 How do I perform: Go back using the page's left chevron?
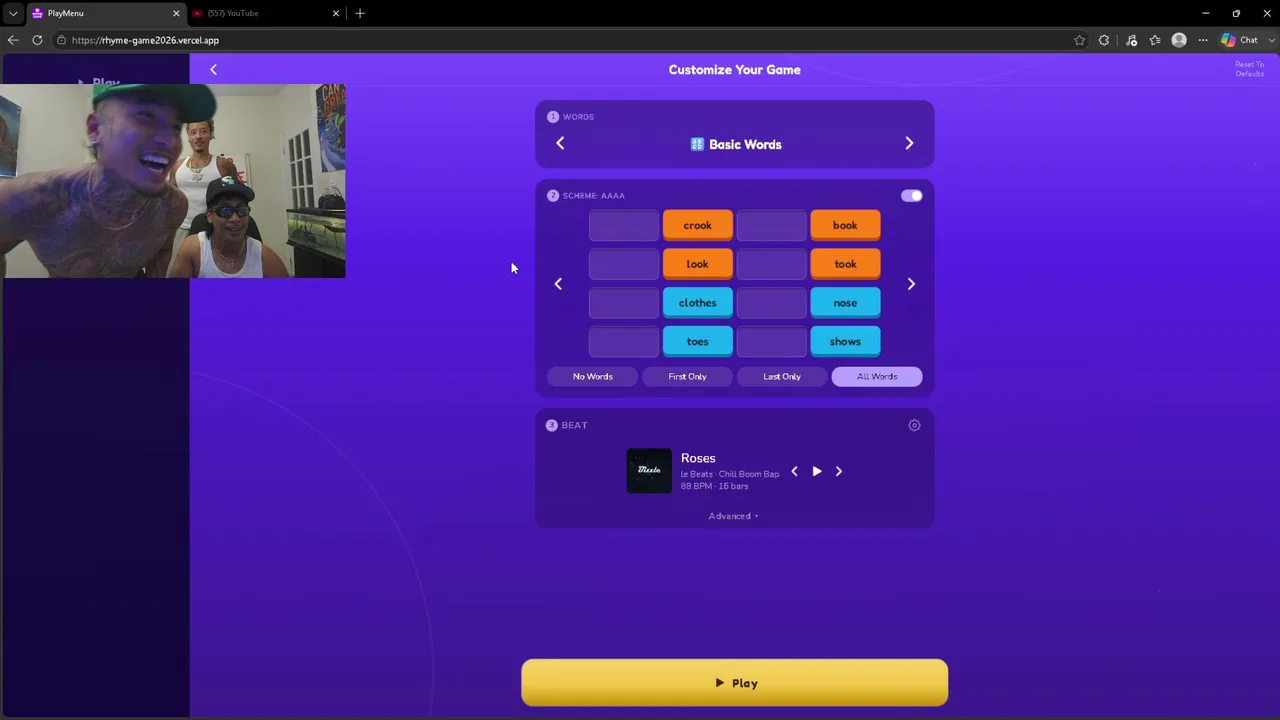[213, 69]
